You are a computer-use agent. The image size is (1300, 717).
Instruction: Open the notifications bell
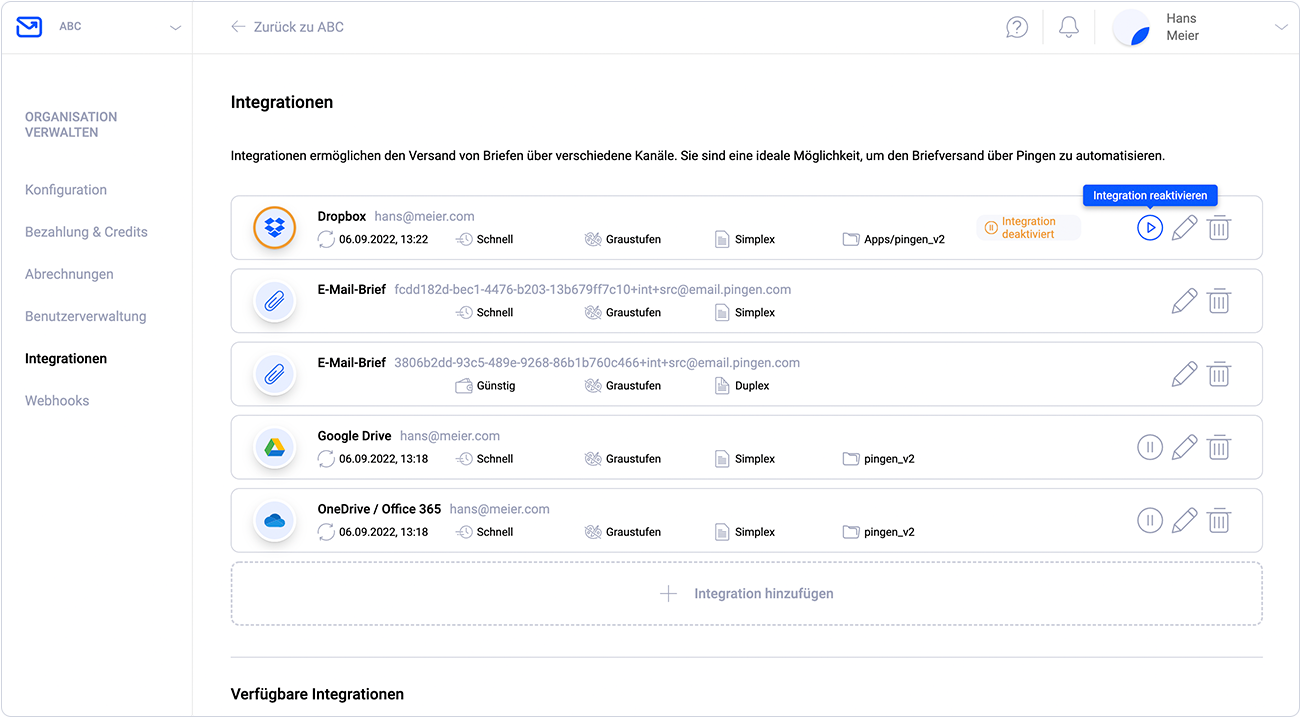[x=1069, y=27]
